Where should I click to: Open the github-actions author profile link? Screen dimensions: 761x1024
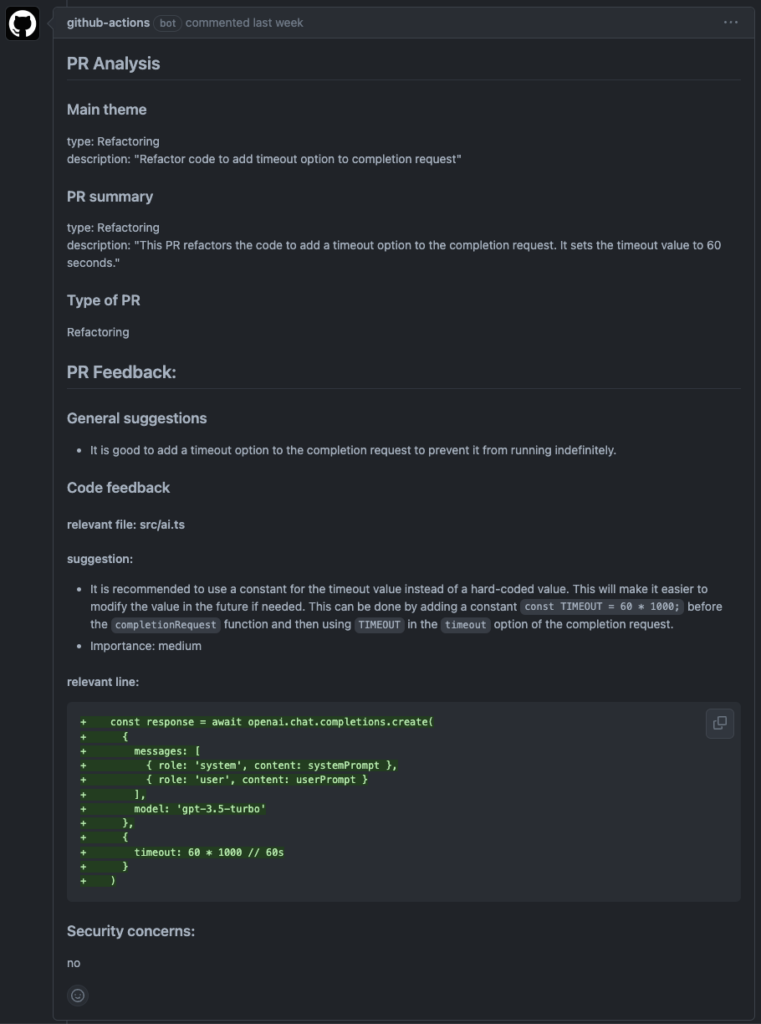click(108, 22)
